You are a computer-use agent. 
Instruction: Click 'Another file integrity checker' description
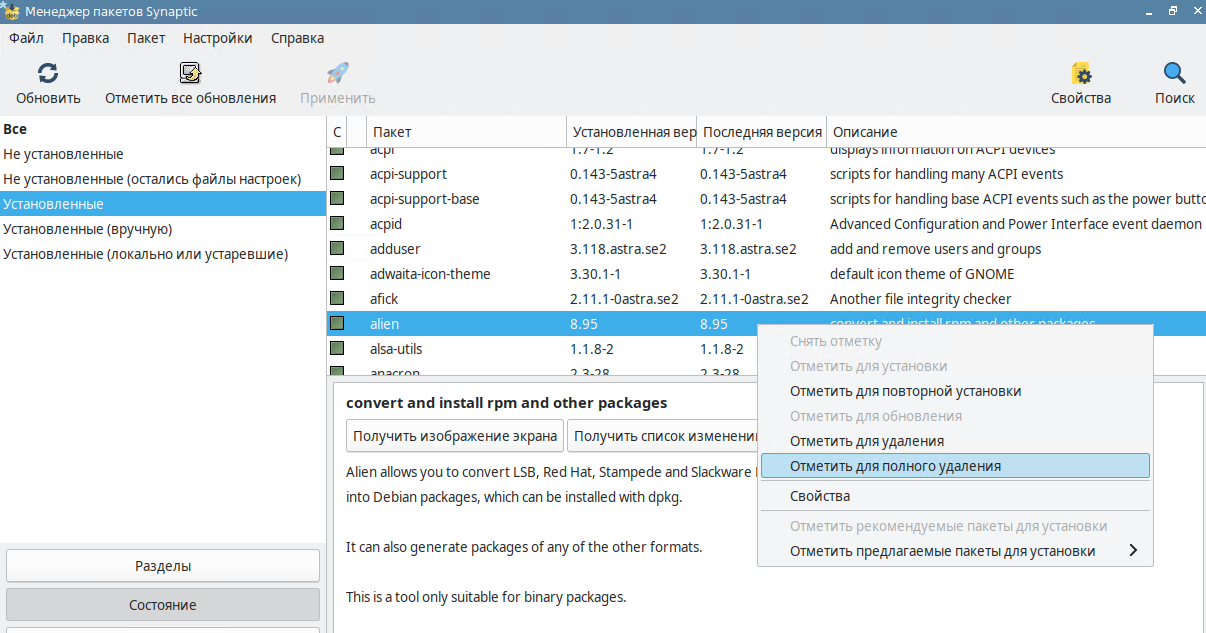[920, 299]
